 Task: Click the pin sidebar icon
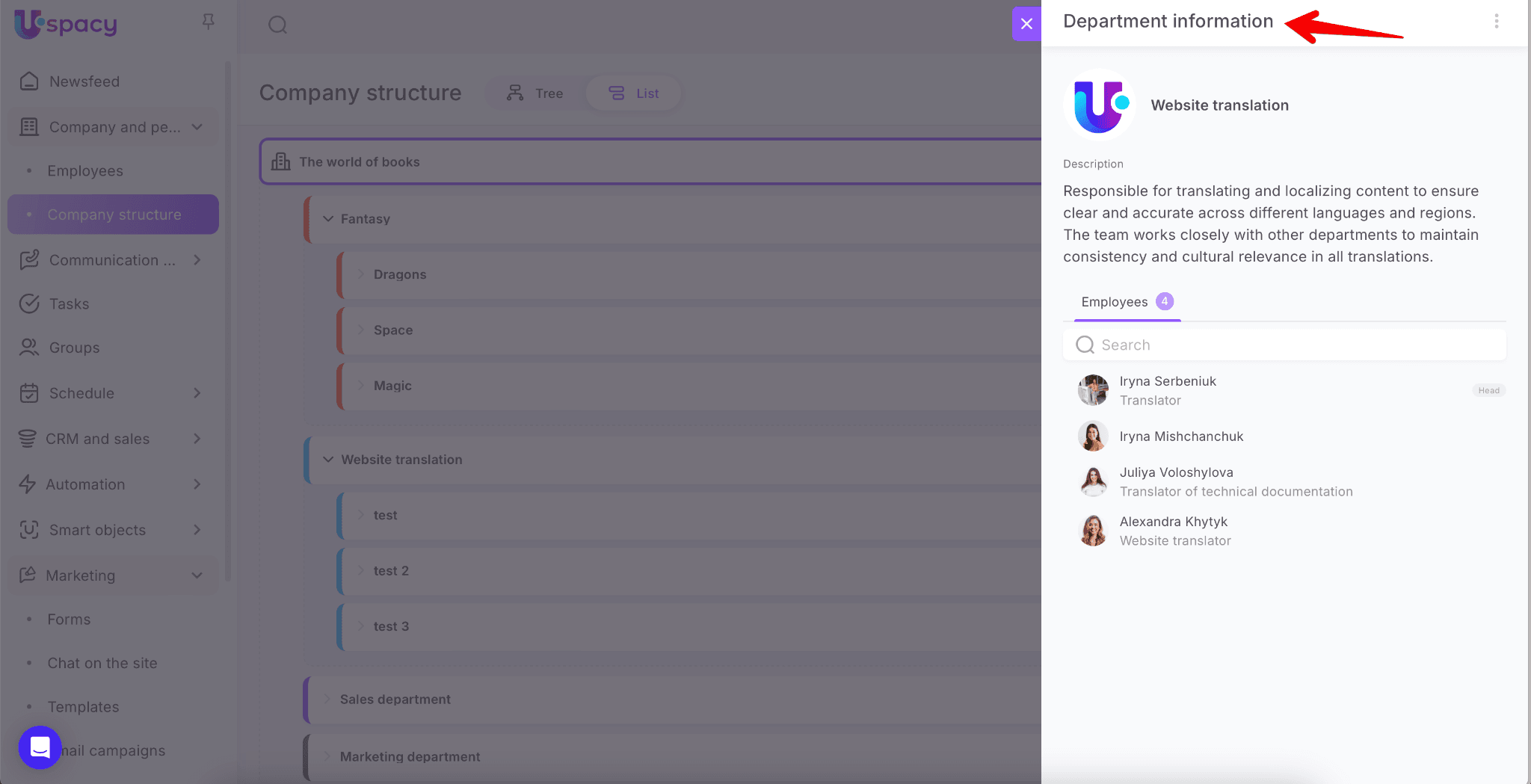209,22
